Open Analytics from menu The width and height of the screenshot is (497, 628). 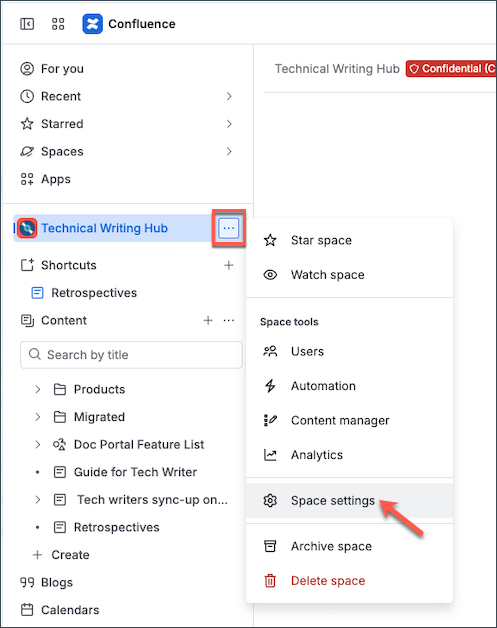(349, 455)
